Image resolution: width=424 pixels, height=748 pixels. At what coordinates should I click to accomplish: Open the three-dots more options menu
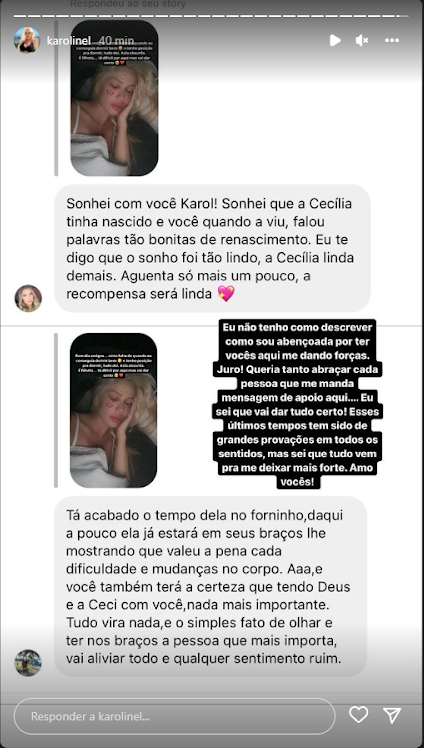[392, 41]
